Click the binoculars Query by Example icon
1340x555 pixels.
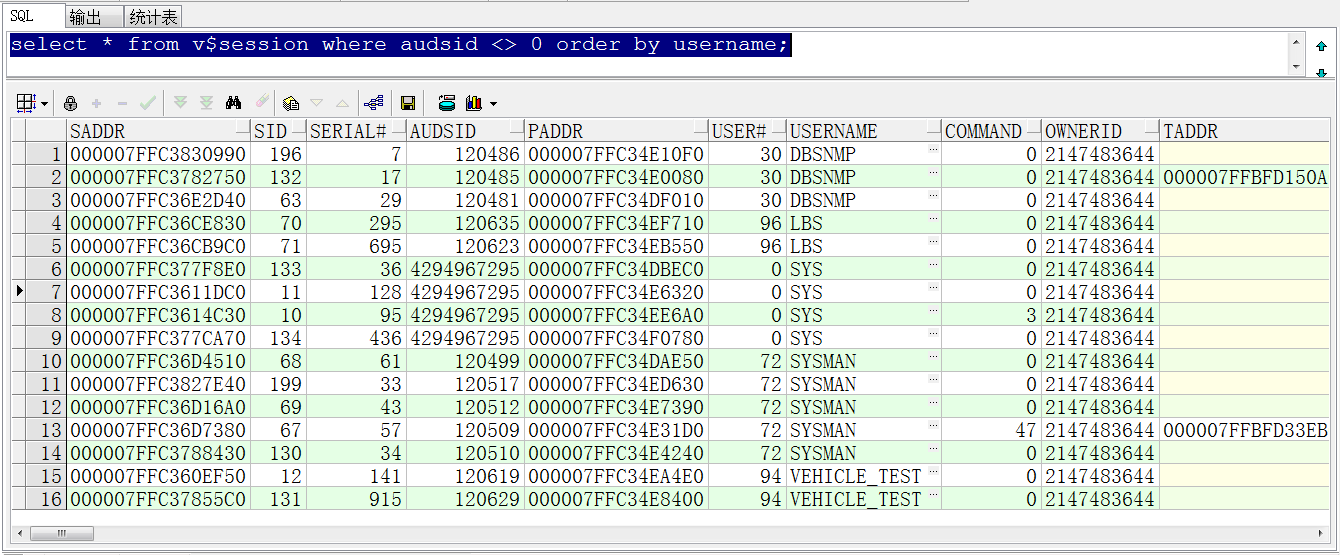click(234, 103)
